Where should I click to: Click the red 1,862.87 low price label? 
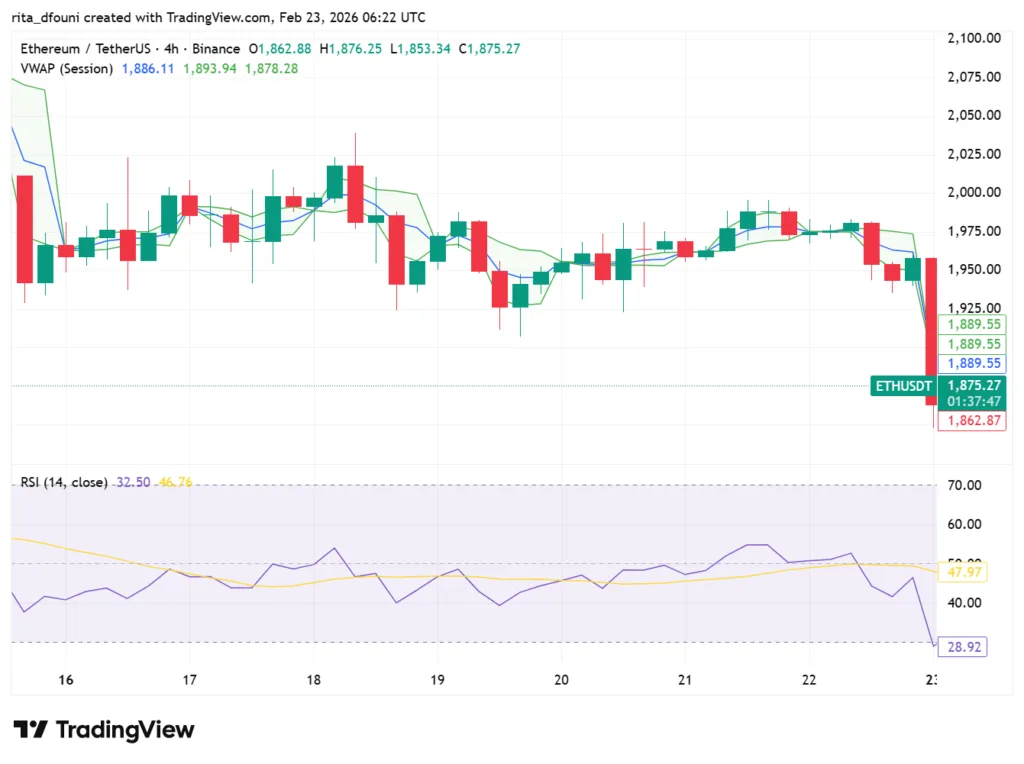972,421
